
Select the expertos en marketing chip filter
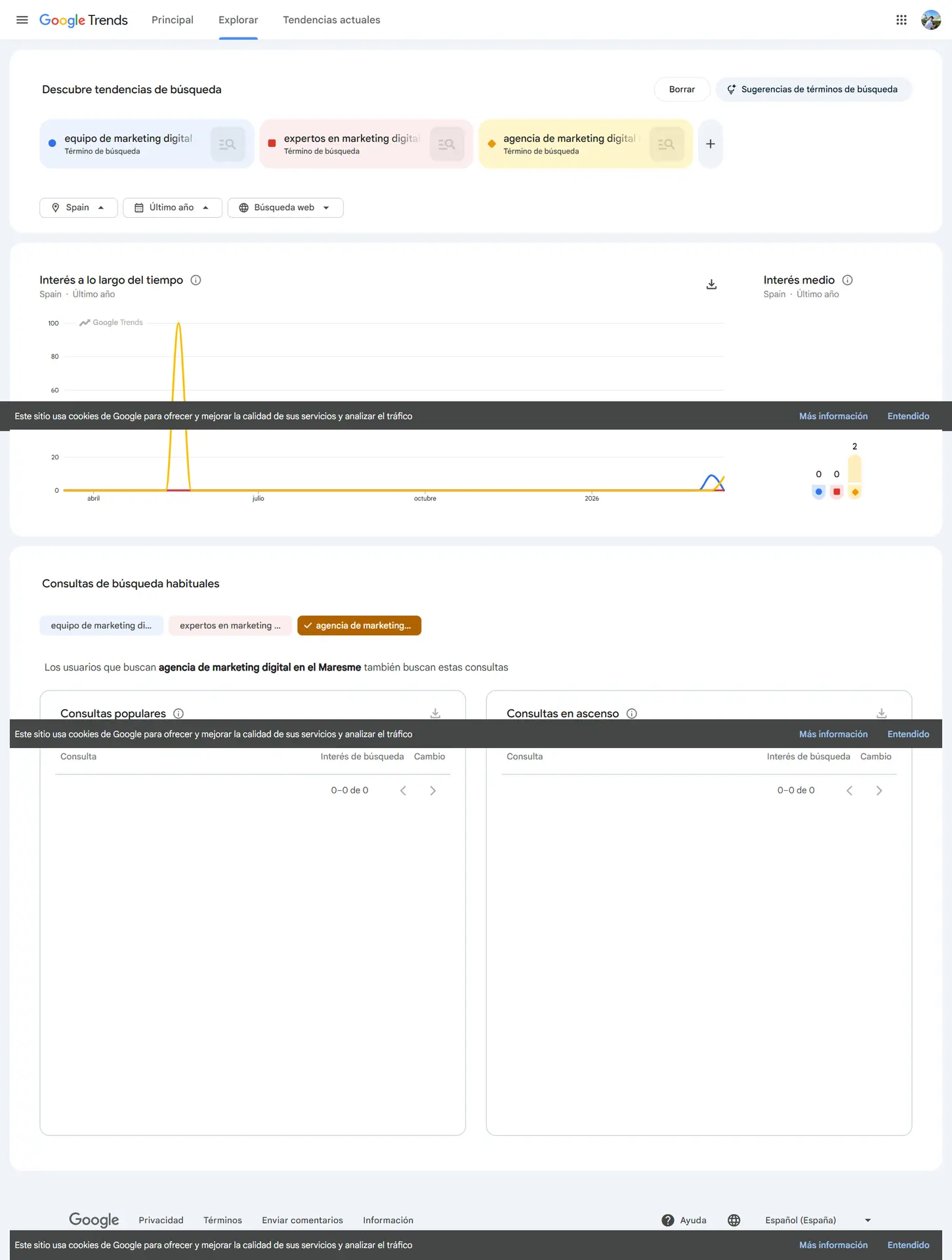(x=230, y=625)
